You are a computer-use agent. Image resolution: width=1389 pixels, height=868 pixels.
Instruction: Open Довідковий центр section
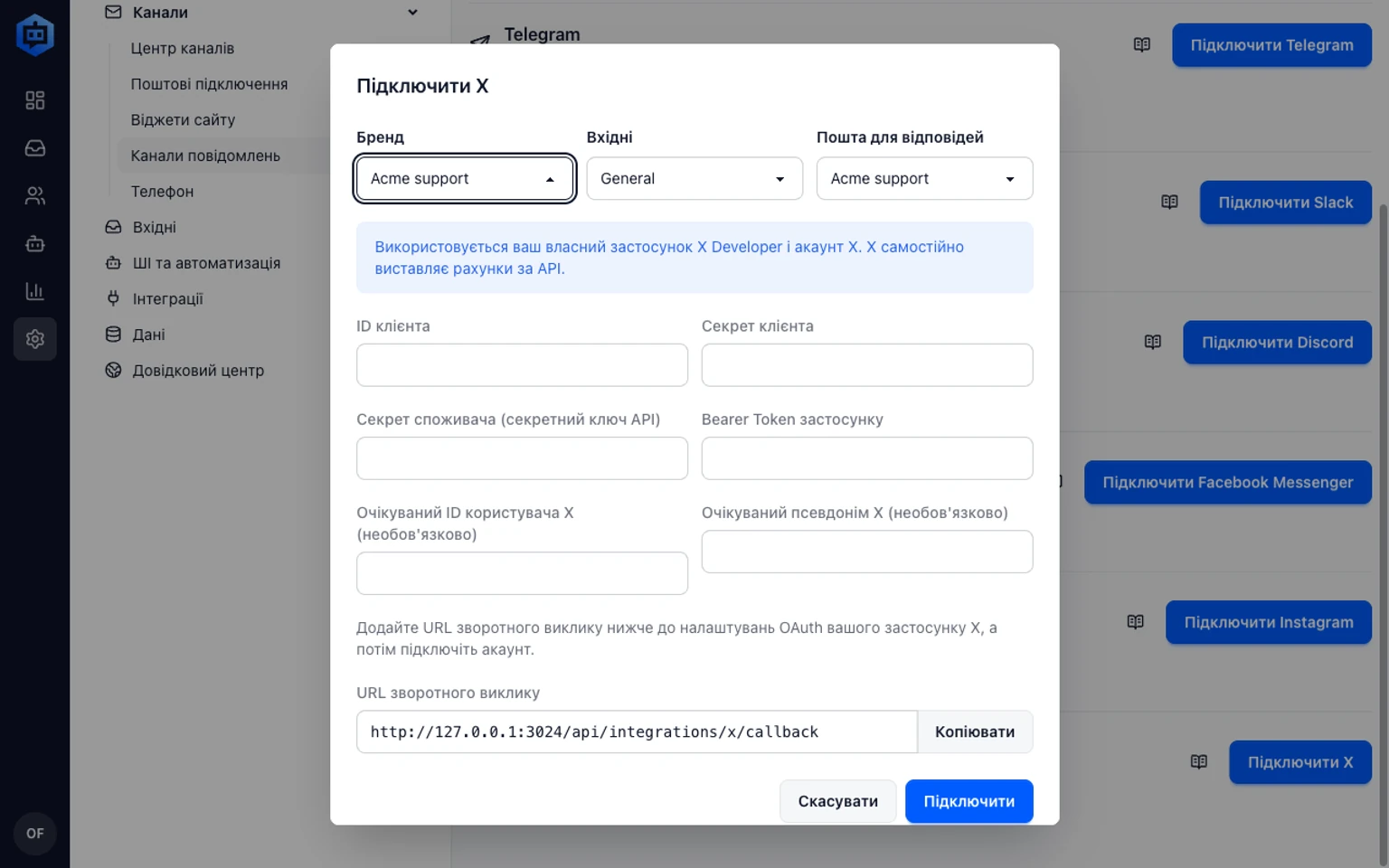[198, 370]
